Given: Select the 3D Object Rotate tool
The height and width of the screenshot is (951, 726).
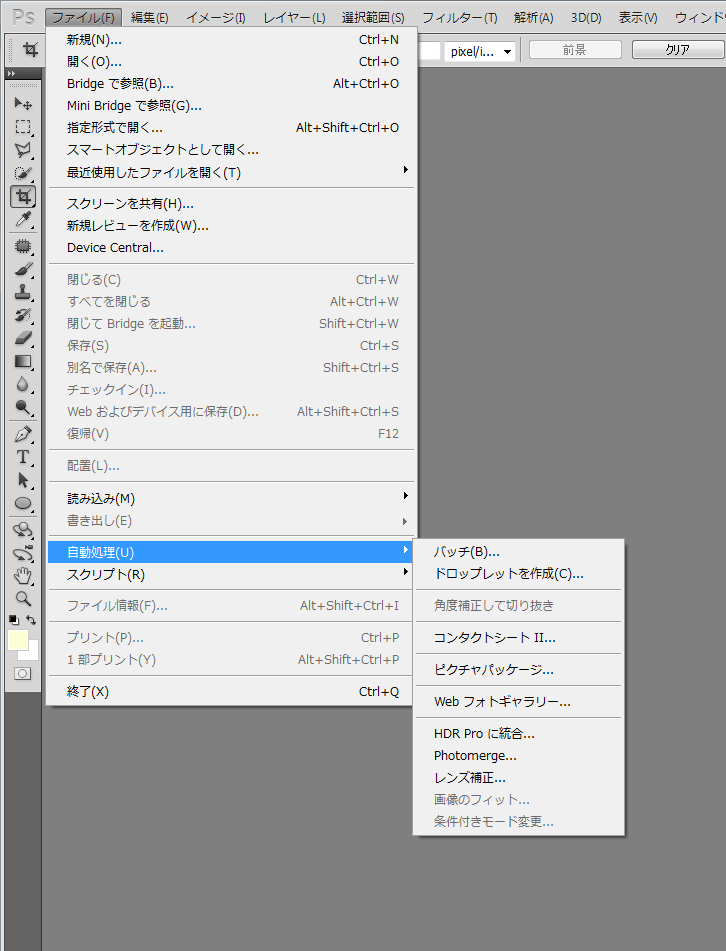Looking at the screenshot, I should [23, 530].
